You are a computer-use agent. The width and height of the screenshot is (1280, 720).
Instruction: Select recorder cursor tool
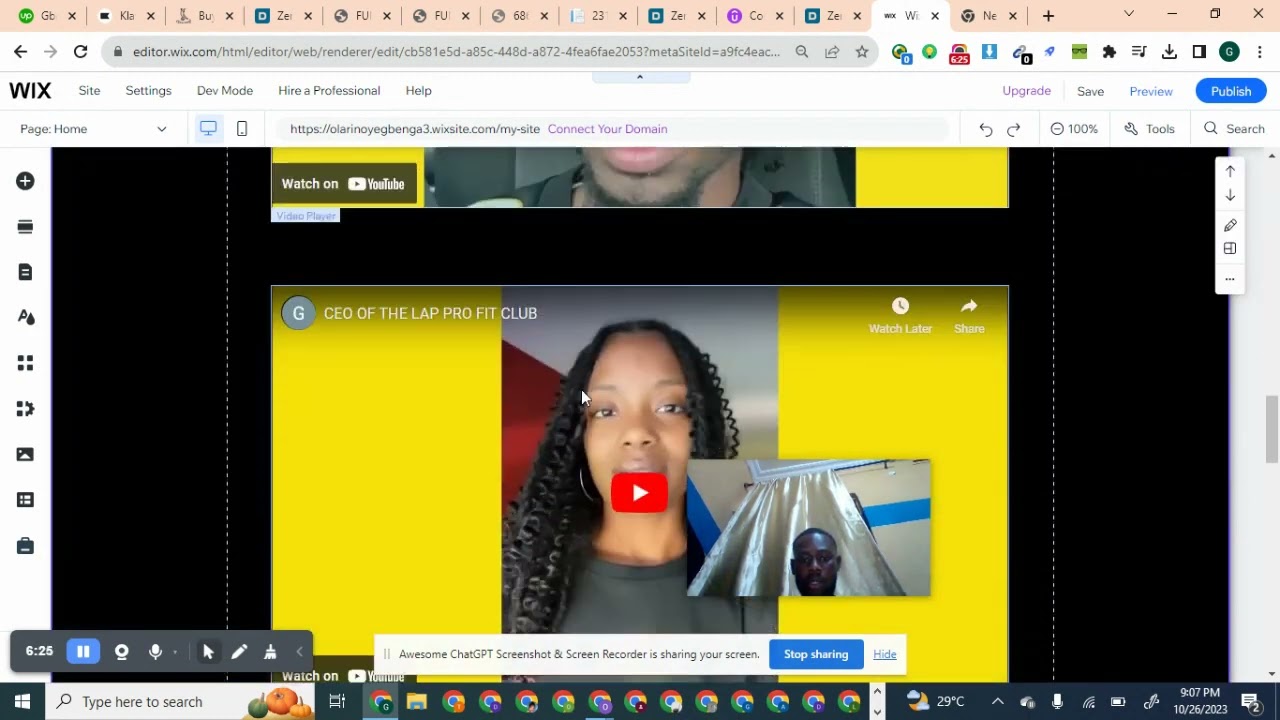tap(208, 652)
